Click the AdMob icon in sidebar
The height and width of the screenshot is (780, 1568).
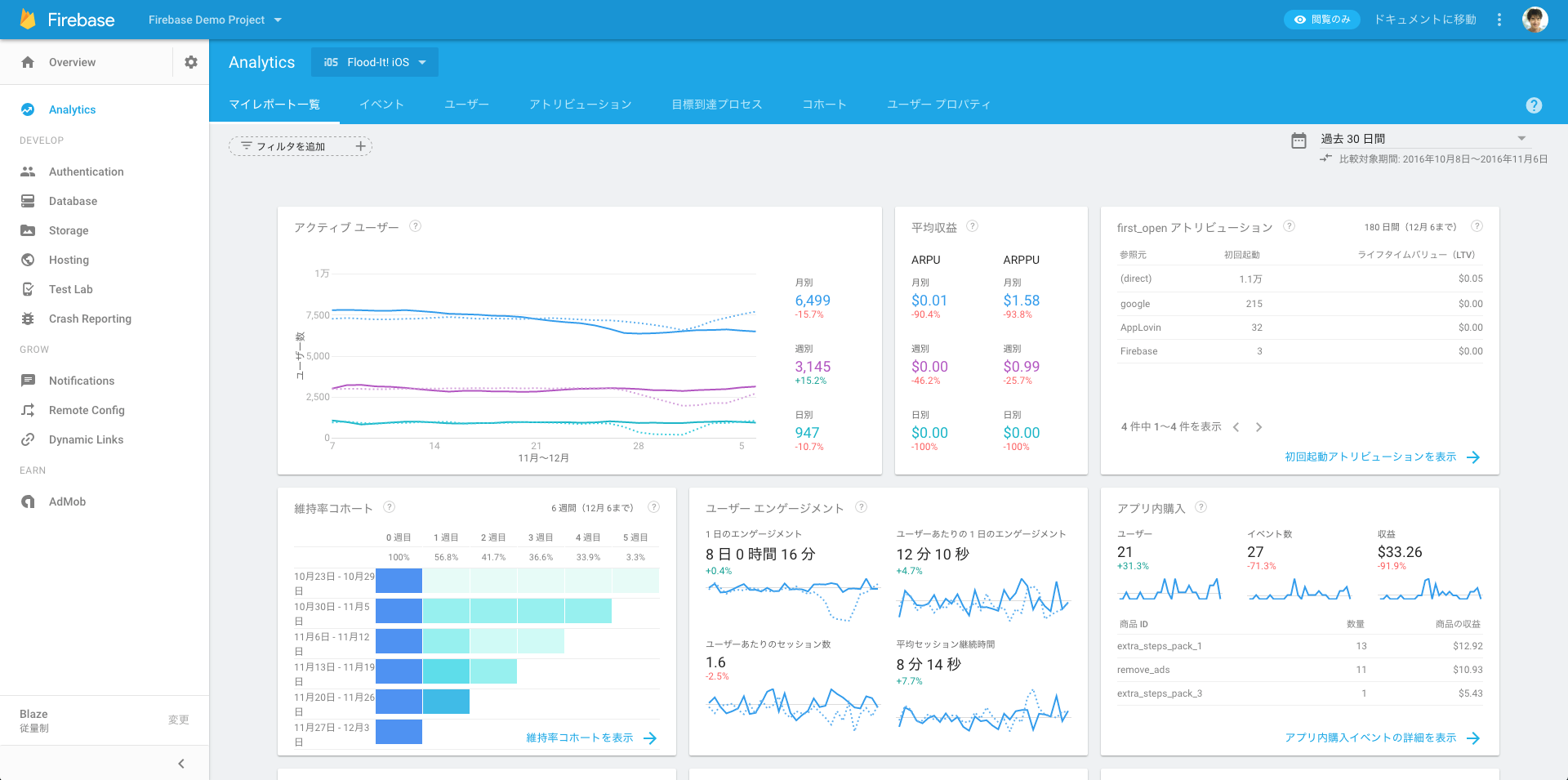(28, 501)
